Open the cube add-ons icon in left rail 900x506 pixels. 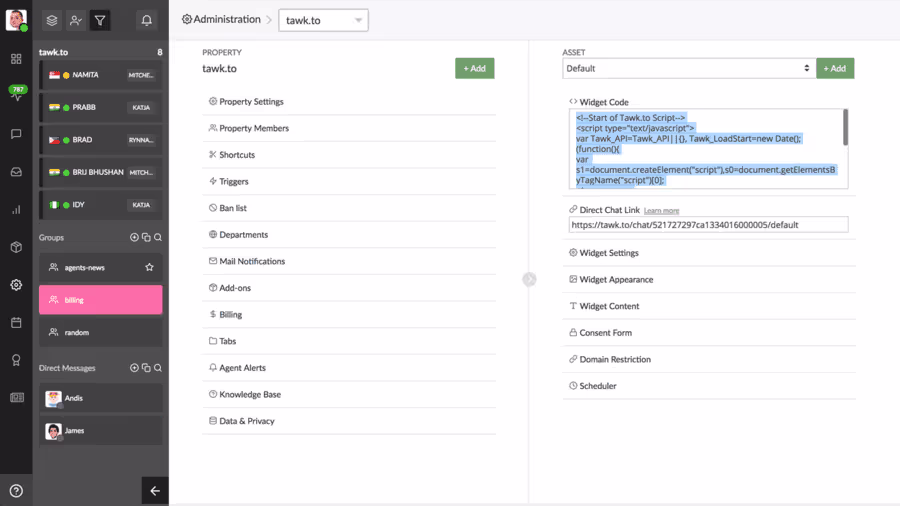click(16, 247)
